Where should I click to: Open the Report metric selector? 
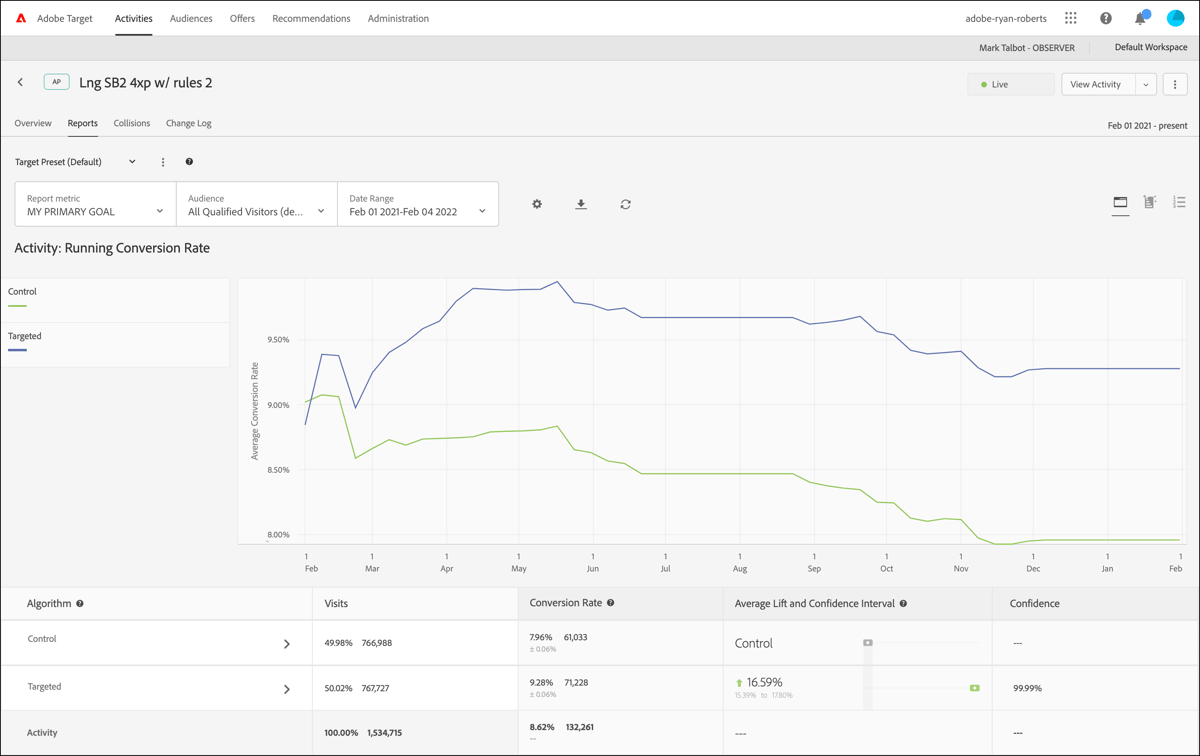[94, 204]
